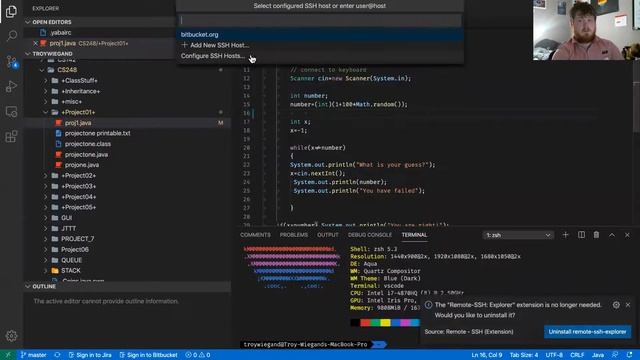Choose Add New SSH Host option
Screen dimensions: 640x360
[320, 45]
